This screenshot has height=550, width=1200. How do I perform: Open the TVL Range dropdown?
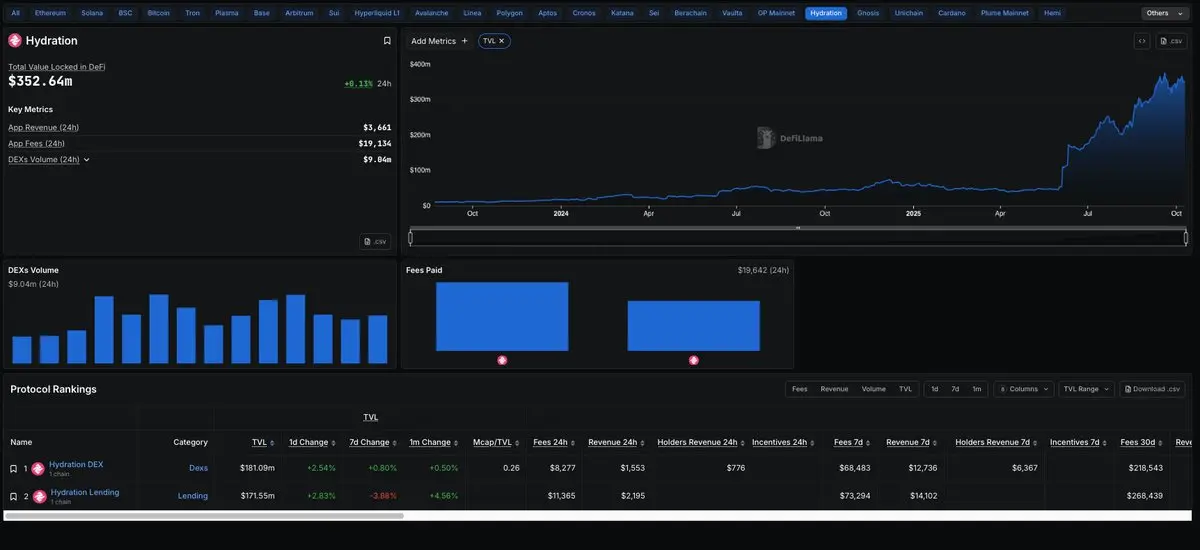tap(1086, 389)
